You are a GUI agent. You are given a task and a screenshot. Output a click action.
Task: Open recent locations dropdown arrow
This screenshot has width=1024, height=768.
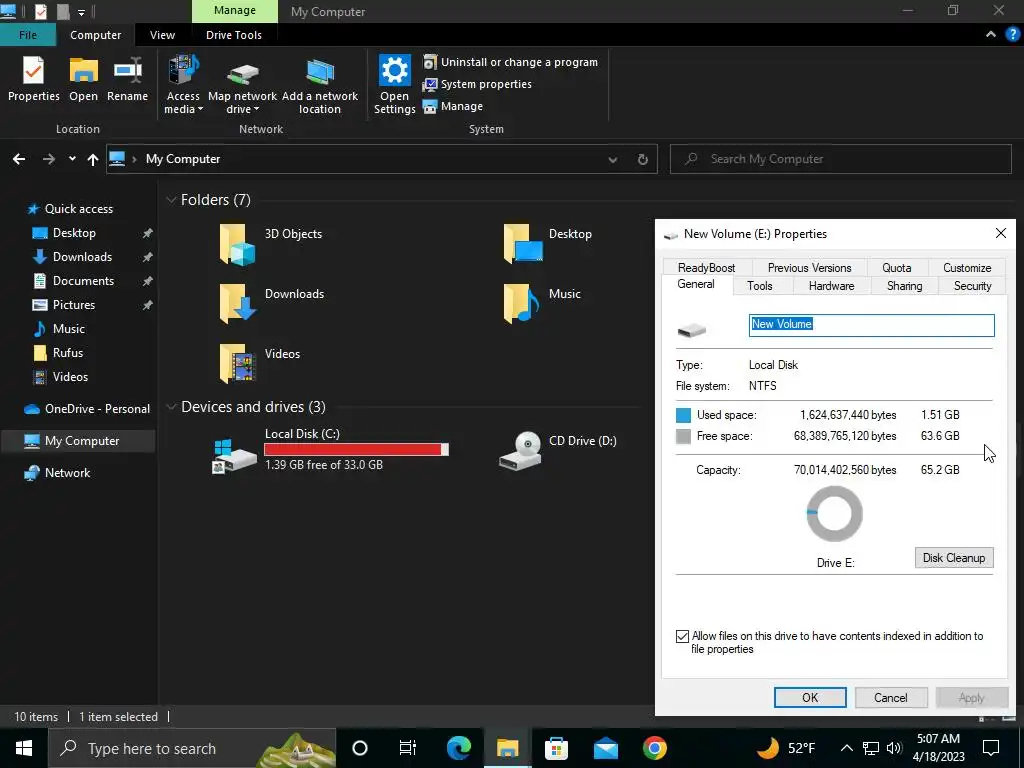[x=72, y=159]
